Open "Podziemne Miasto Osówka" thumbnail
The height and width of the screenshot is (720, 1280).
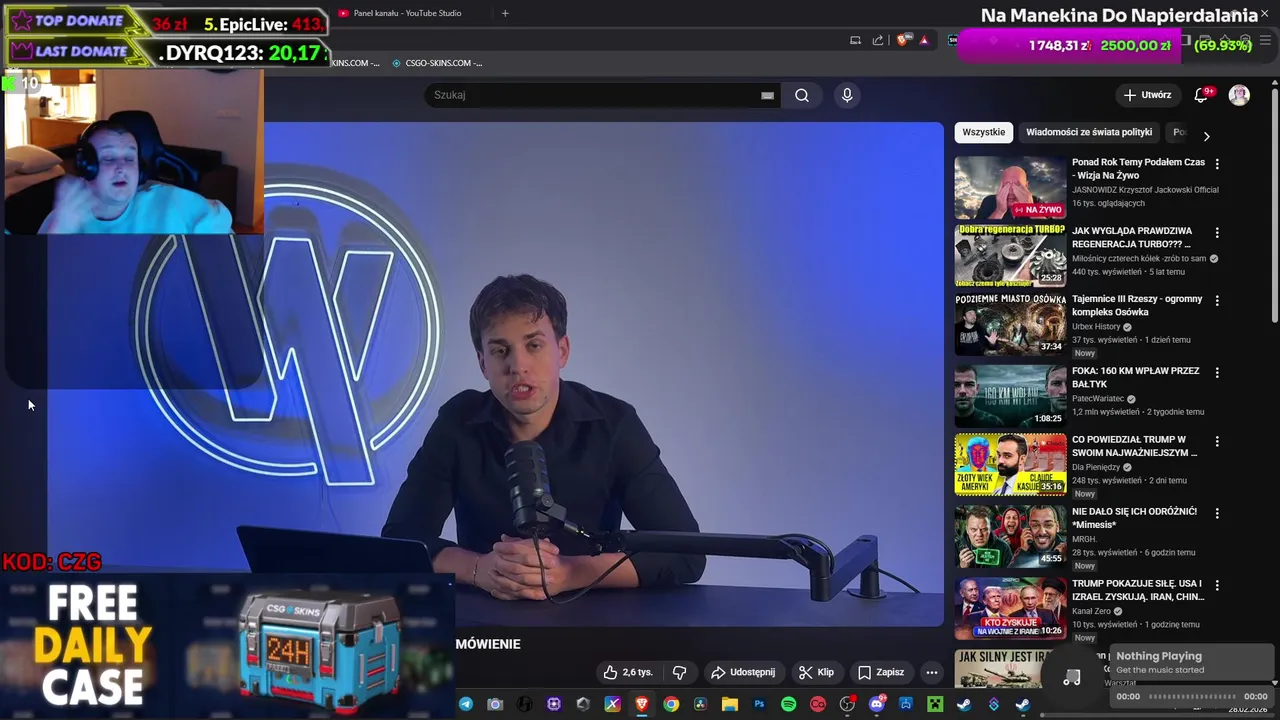[1010, 324]
